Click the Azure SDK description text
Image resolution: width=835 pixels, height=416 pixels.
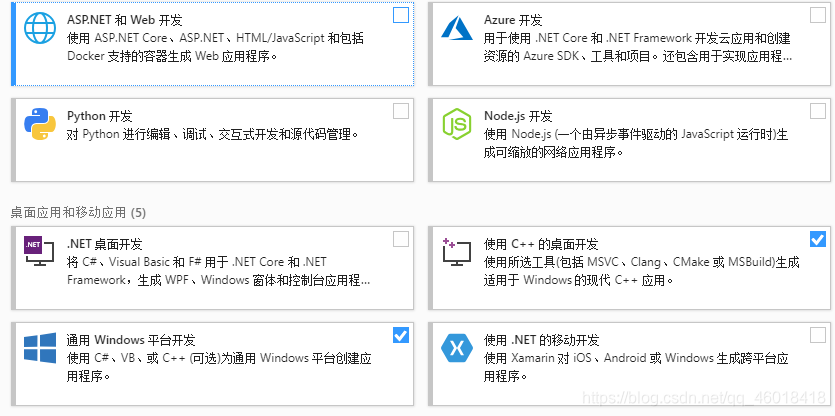pyautogui.click(x=637, y=47)
